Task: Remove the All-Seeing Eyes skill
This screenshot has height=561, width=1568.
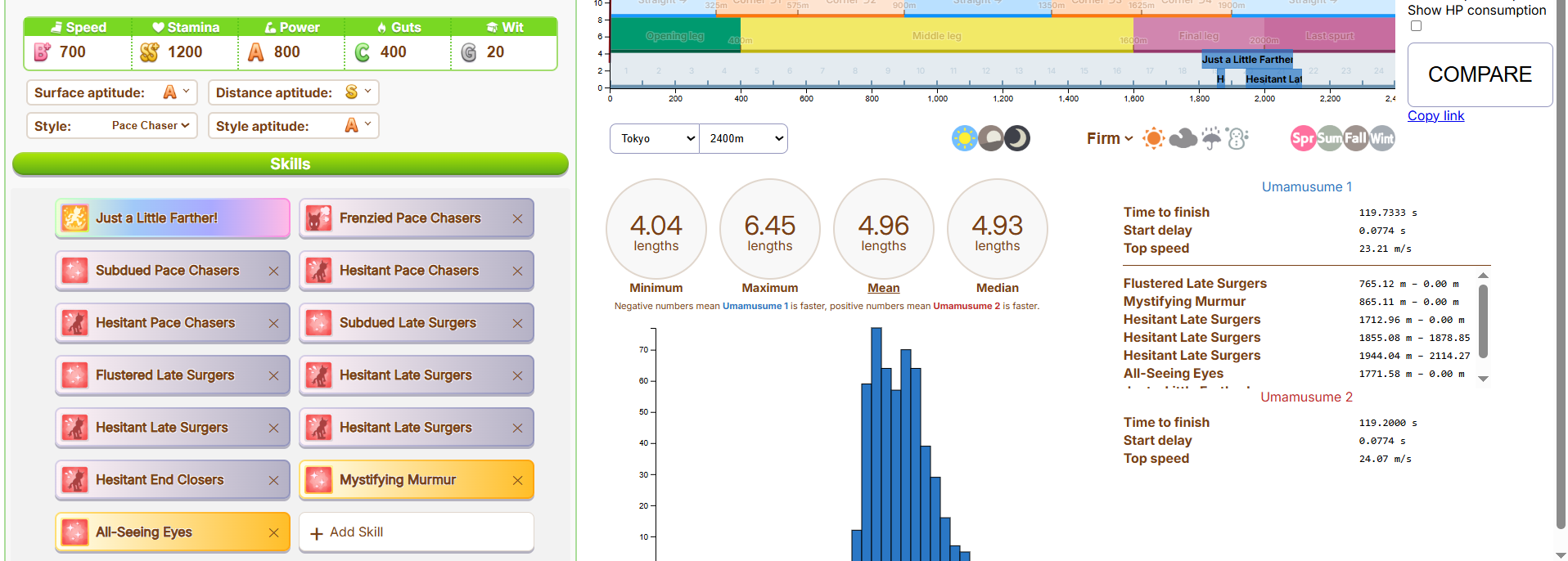Action: click(273, 533)
